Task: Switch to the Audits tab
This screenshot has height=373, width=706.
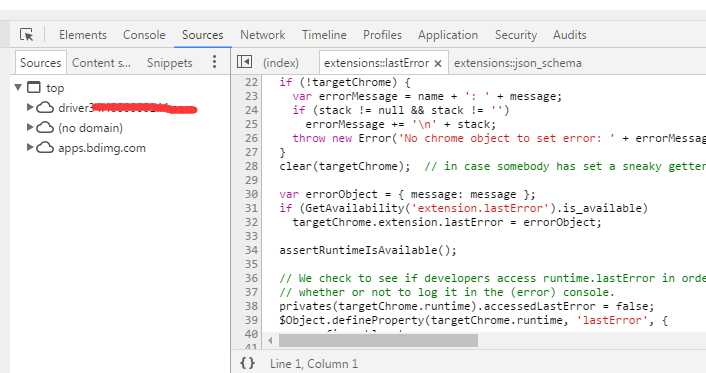Action: click(570, 35)
